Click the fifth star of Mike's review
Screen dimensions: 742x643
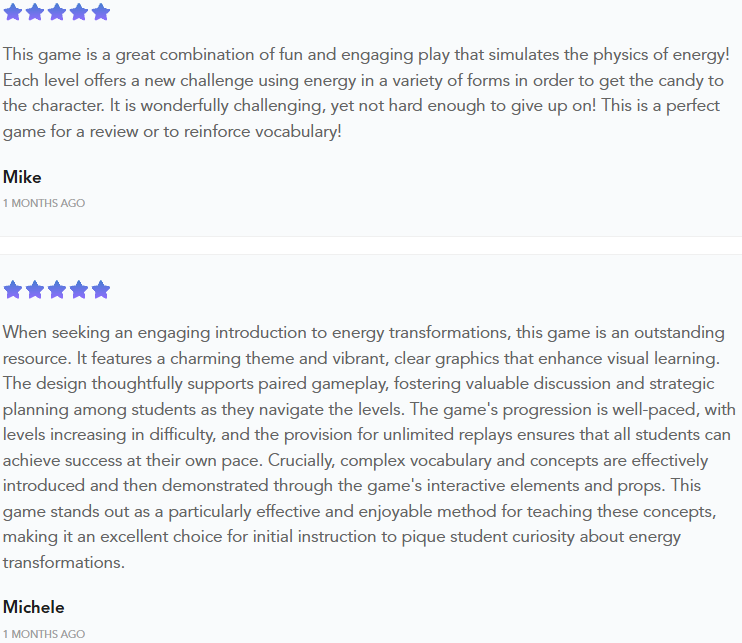point(101,12)
